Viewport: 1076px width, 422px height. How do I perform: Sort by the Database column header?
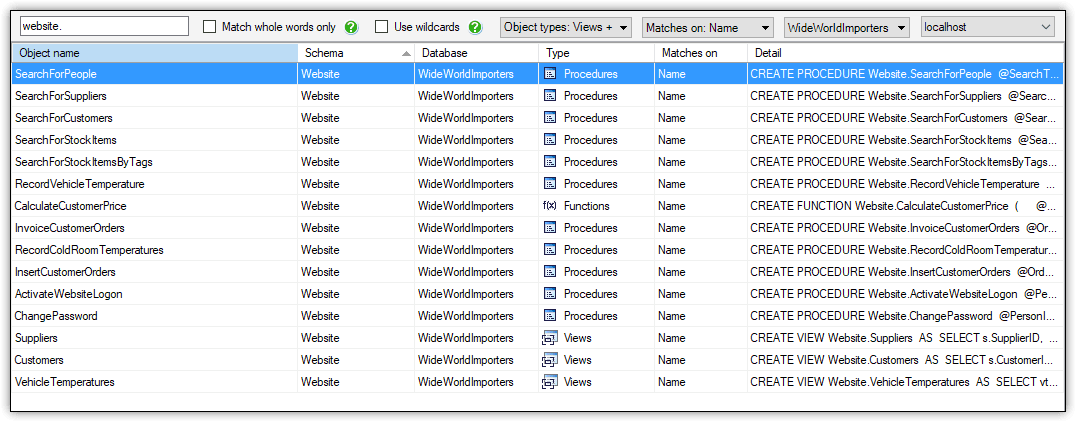coord(477,53)
